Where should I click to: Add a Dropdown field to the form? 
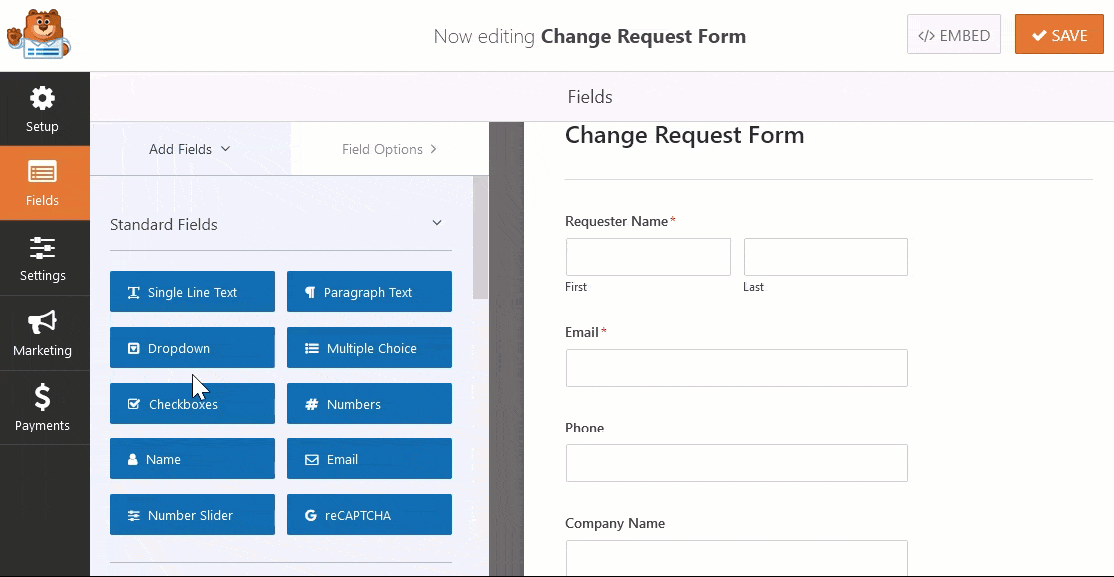tap(192, 347)
